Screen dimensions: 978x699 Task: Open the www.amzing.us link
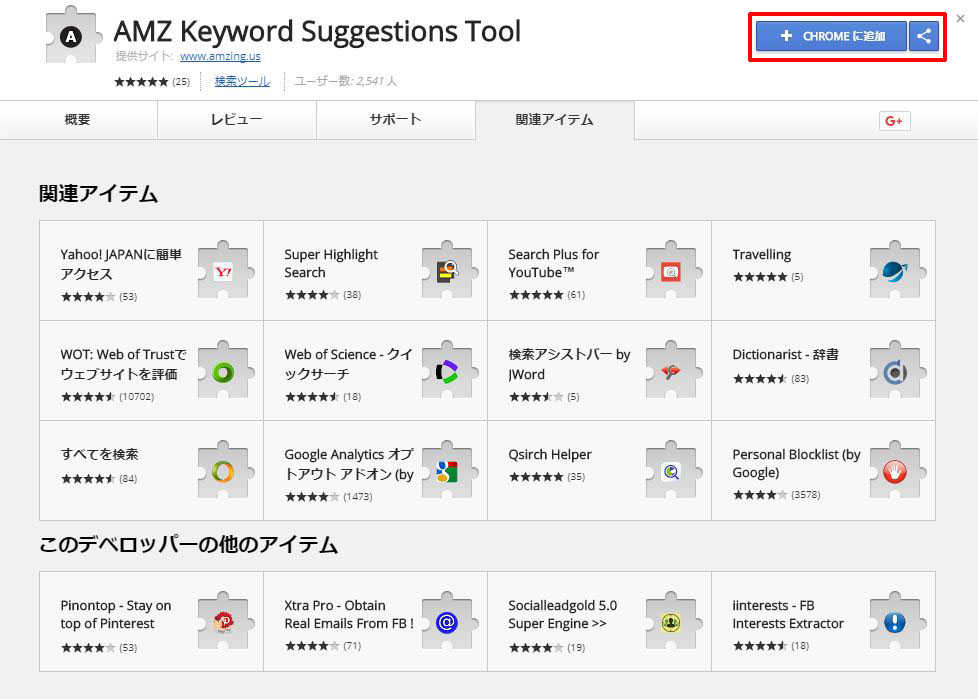220,56
